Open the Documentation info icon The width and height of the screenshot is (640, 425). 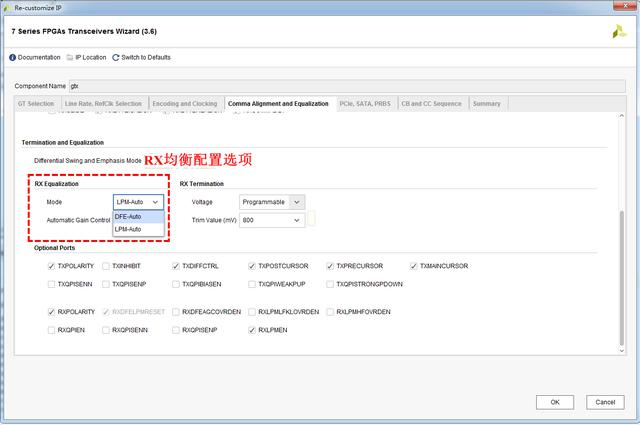pos(13,58)
